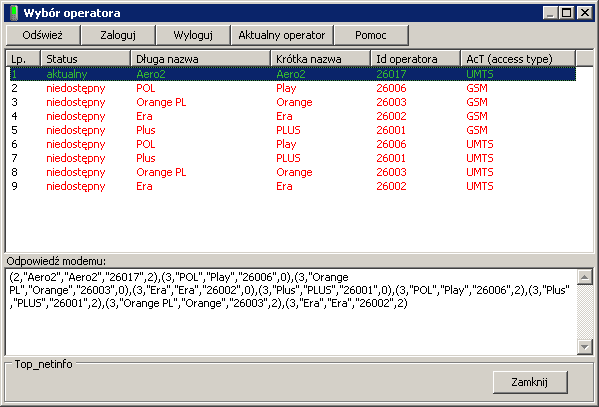Select row 2 long name POL

146,88
